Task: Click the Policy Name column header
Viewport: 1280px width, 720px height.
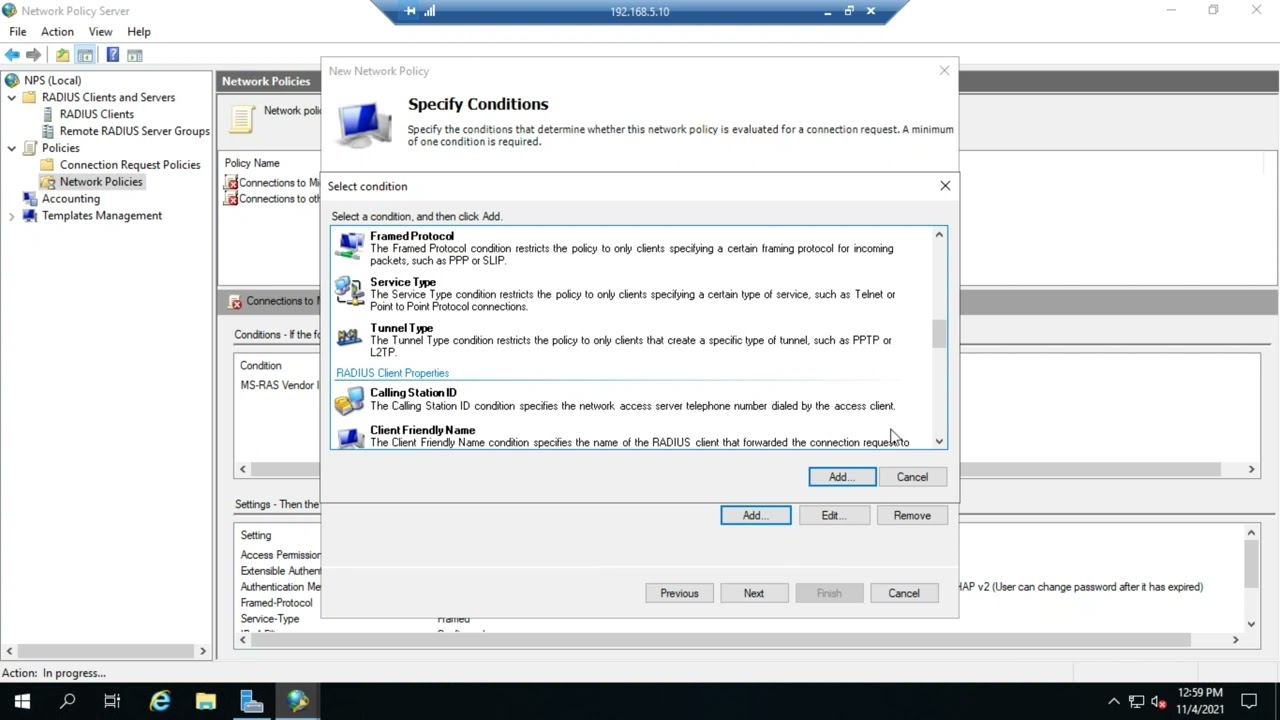Action: [x=252, y=163]
